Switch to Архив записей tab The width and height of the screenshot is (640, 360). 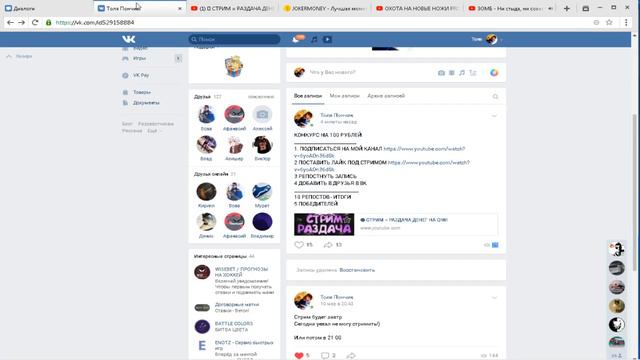tap(386, 96)
